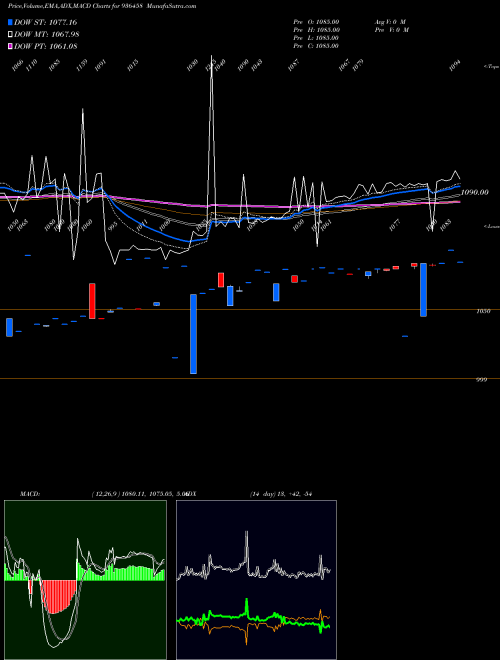Viewport: 500px width, 660px height.
Task: Click the 'Pre V: 0 M' volume text
Action: (x=392, y=30)
